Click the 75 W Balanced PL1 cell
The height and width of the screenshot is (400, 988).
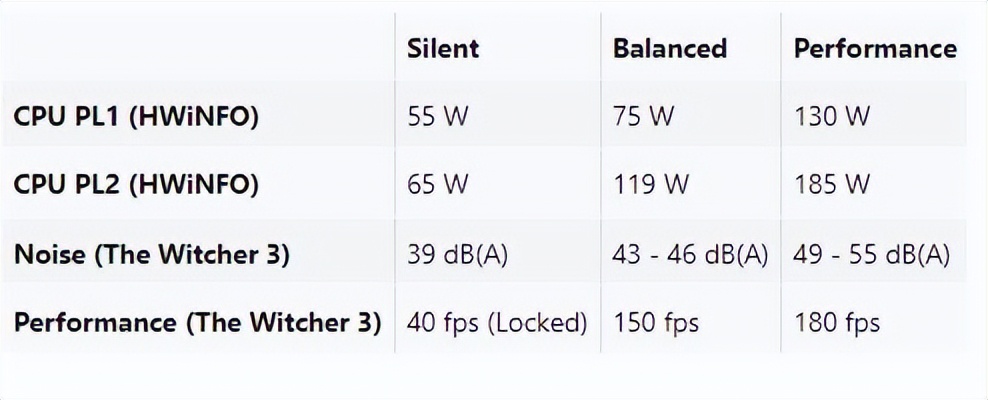(643, 116)
